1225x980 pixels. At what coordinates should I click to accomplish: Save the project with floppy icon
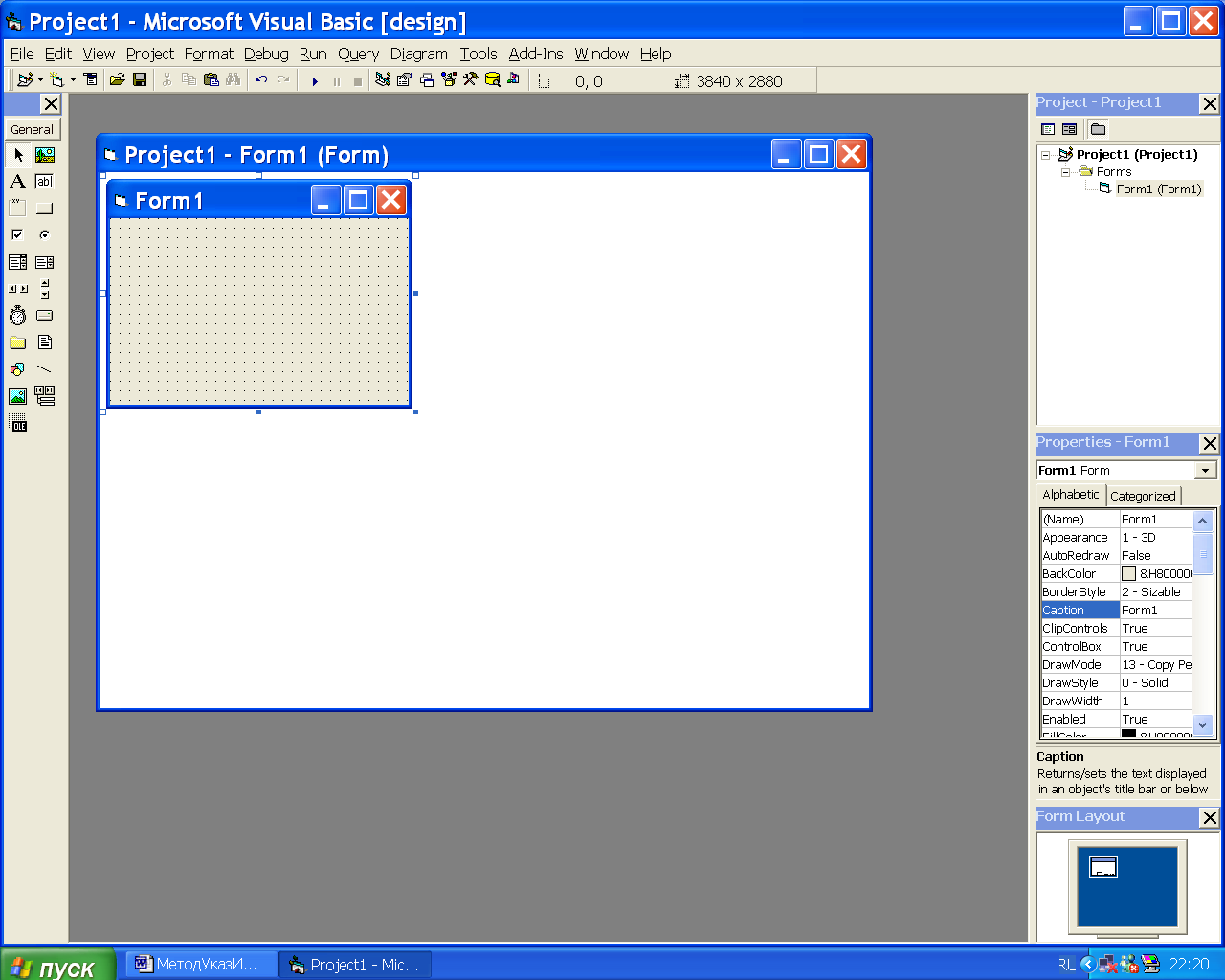tap(140, 80)
